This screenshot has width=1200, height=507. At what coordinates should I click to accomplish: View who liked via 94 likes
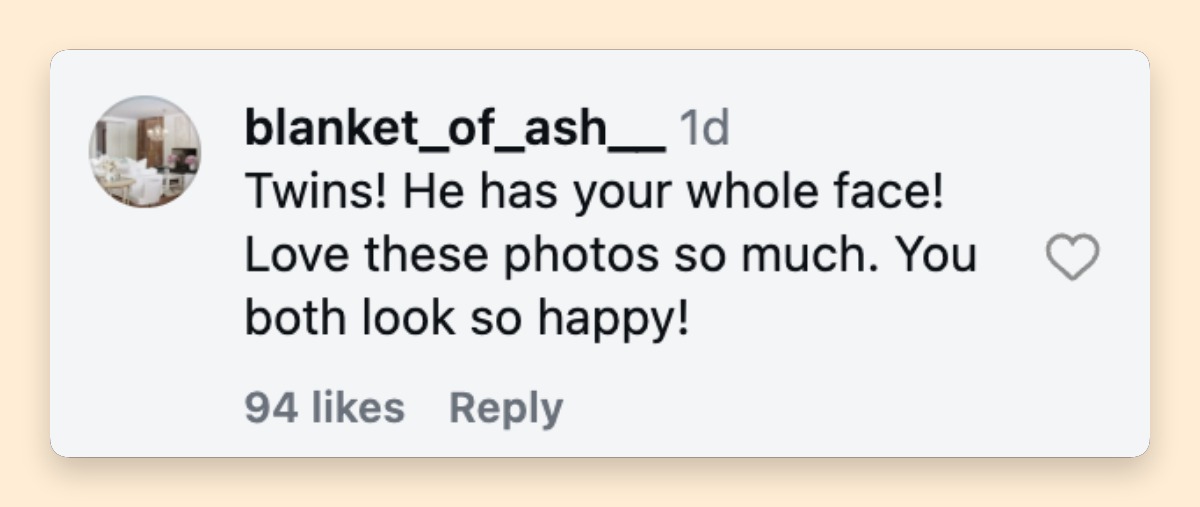coord(325,408)
